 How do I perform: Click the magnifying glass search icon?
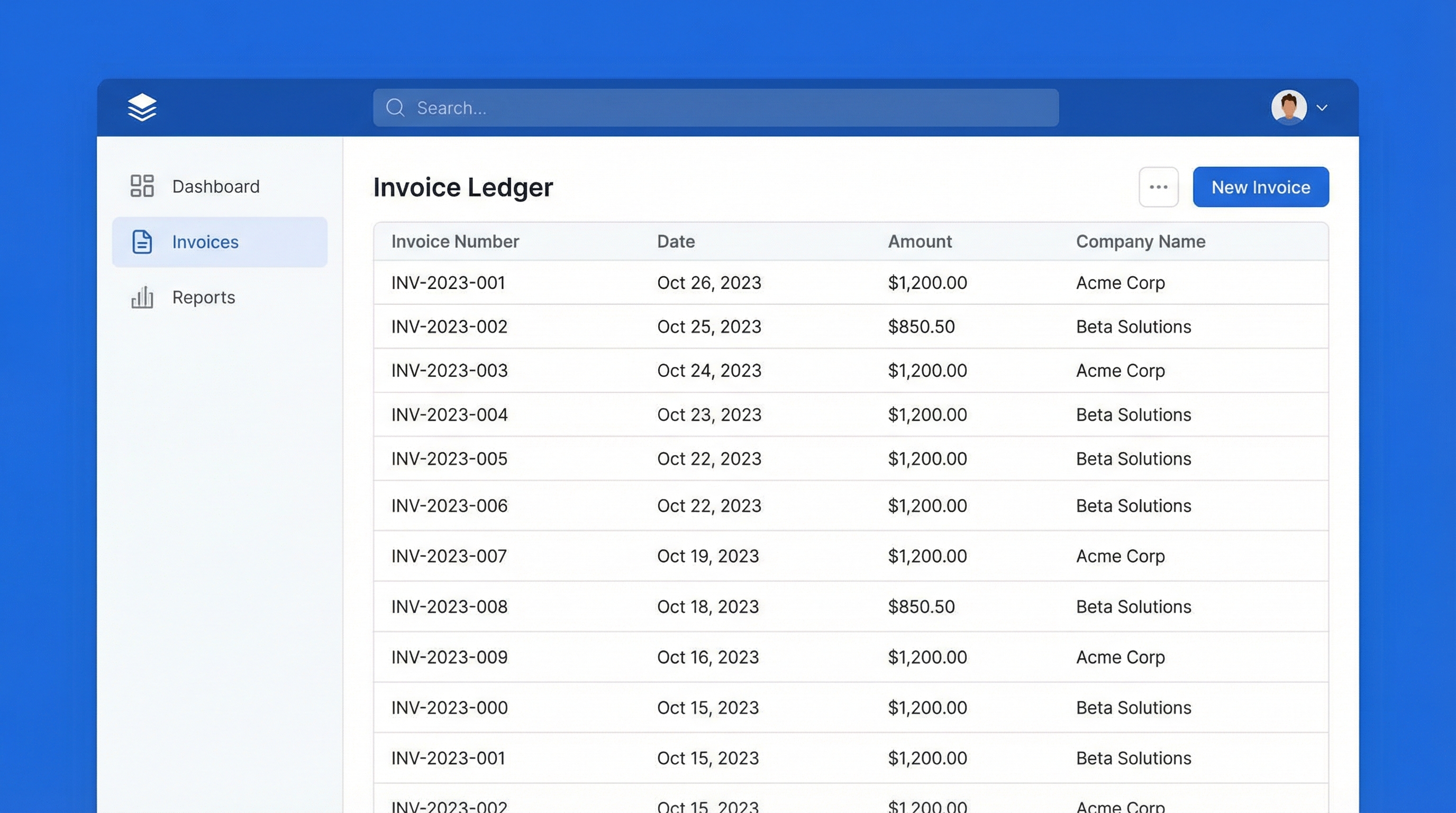tap(395, 107)
